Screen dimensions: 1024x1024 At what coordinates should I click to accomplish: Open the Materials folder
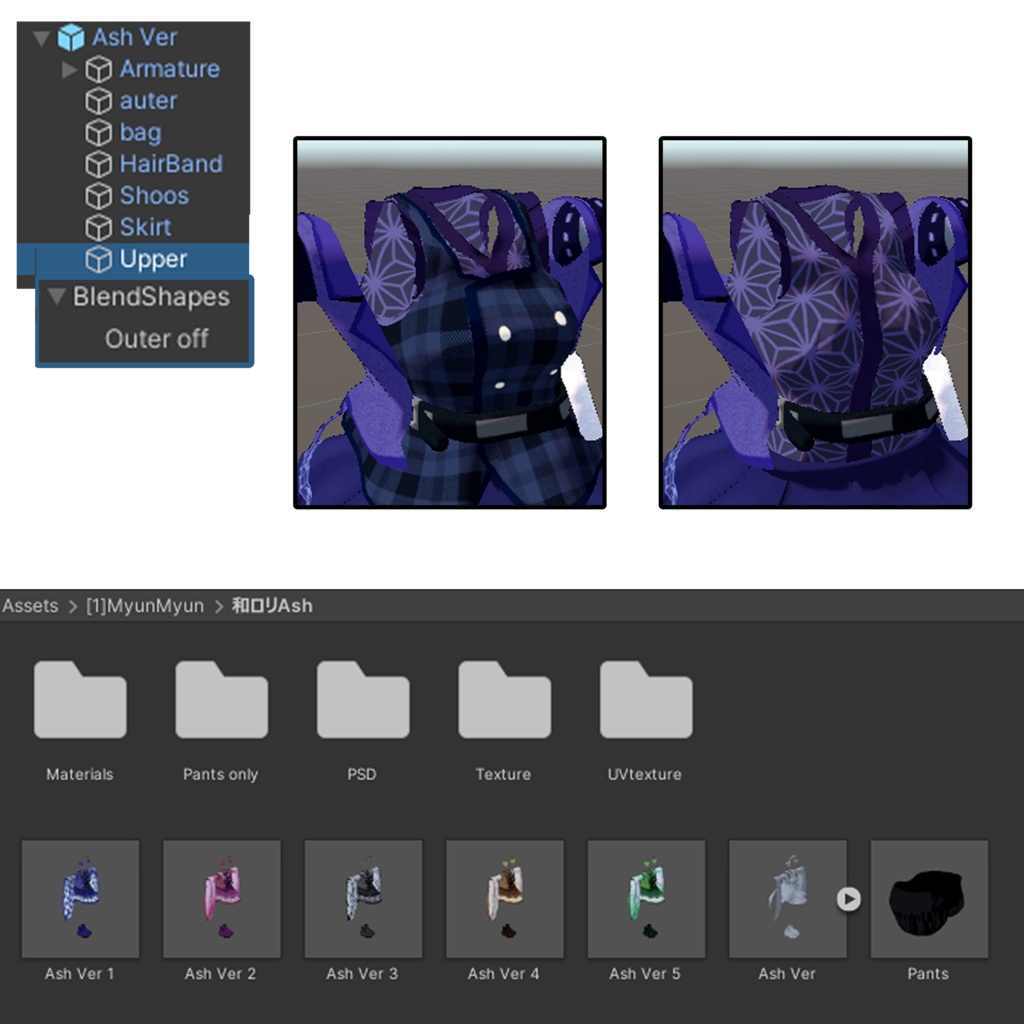80,699
